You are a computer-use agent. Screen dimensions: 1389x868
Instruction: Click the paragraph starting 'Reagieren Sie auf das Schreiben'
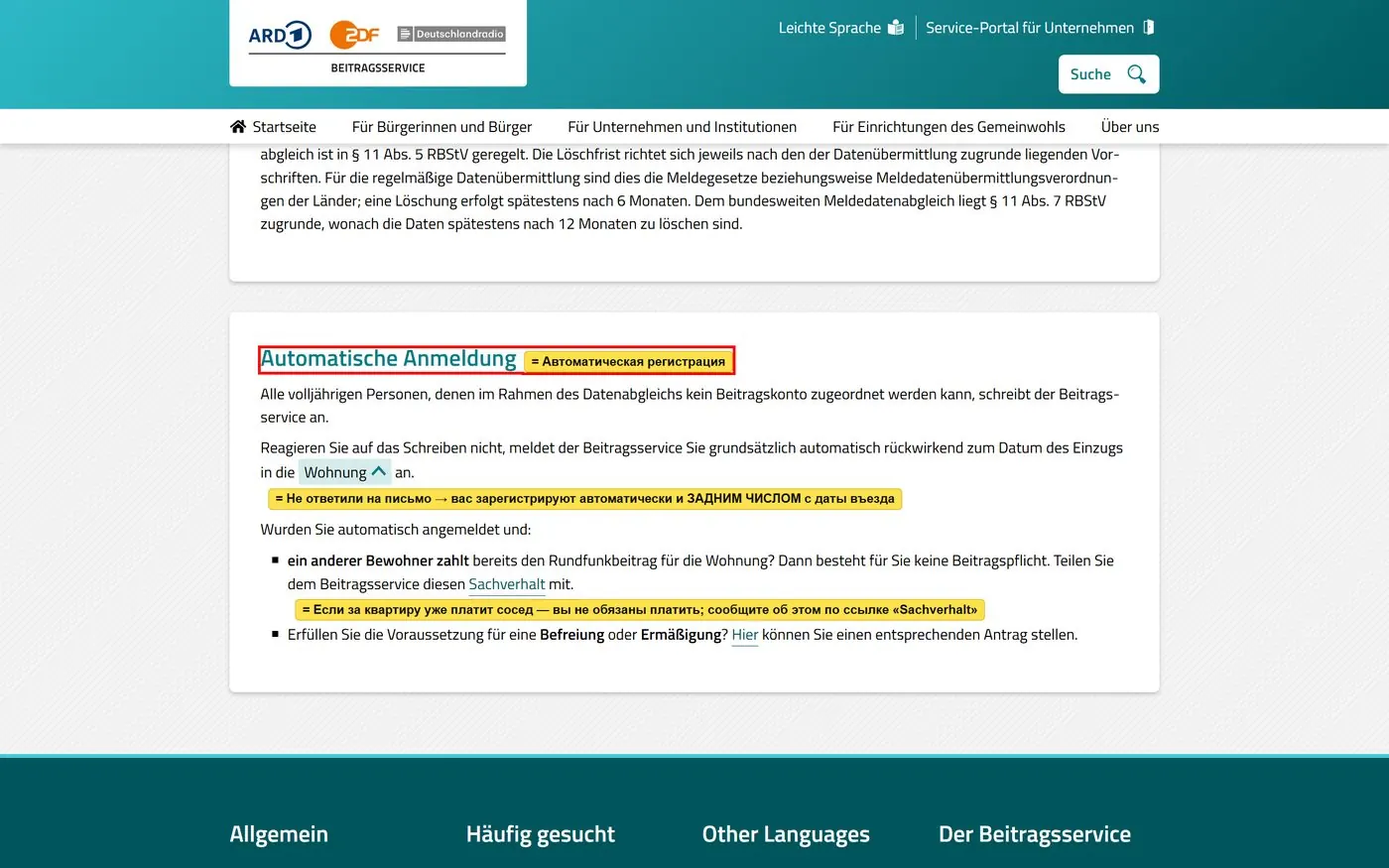tap(692, 460)
